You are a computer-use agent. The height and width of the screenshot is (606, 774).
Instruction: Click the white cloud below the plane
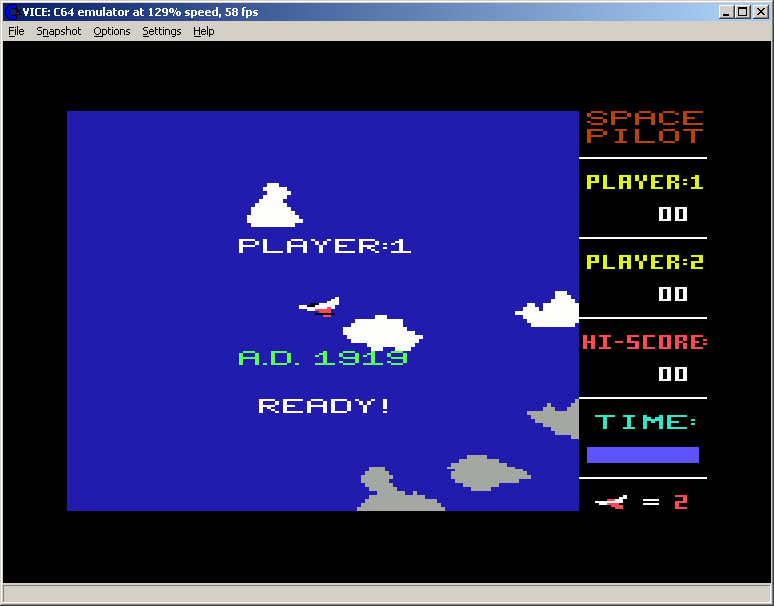[383, 332]
